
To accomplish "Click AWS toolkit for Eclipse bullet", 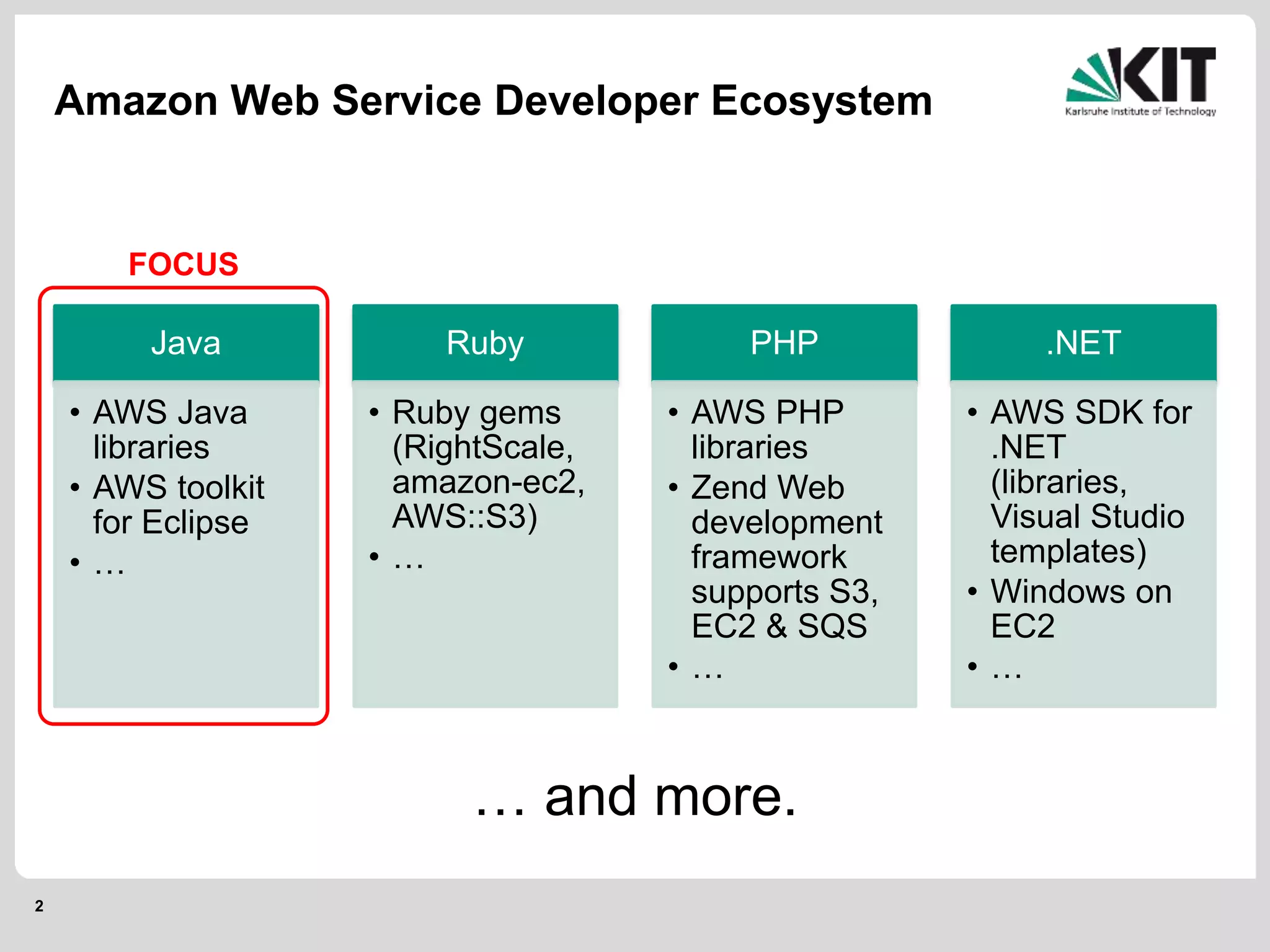I will (178, 504).
